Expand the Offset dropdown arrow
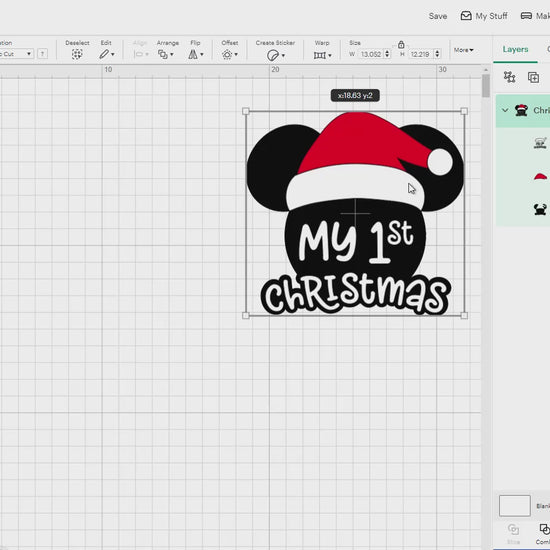This screenshot has width=550, height=550. coord(236,54)
